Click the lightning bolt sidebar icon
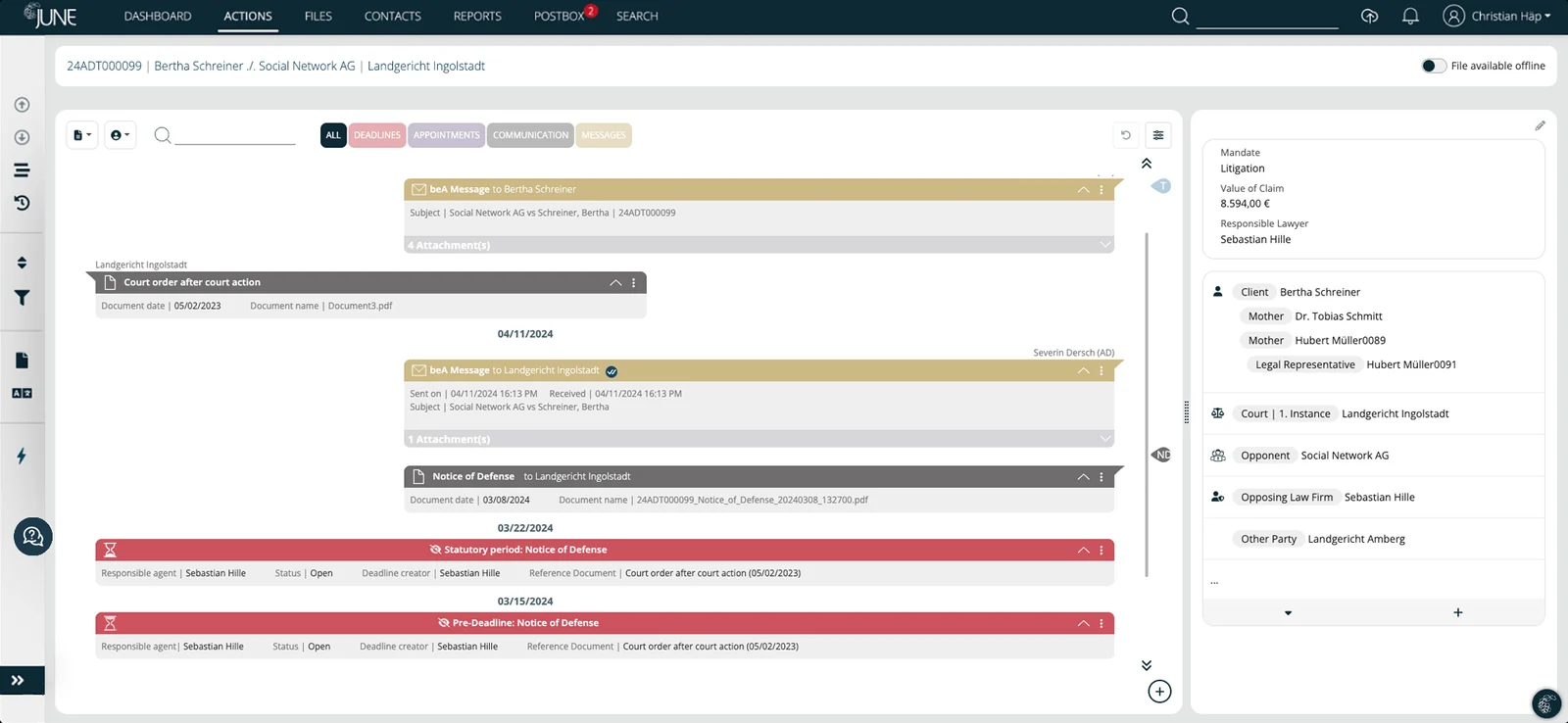1568x723 pixels. pyautogui.click(x=22, y=456)
